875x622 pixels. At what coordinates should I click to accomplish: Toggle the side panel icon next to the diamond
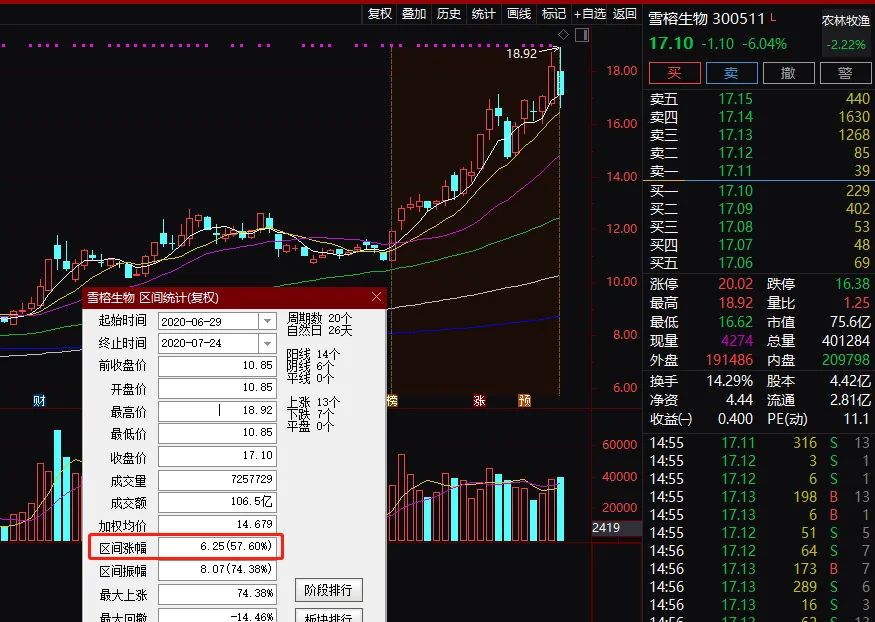point(582,35)
